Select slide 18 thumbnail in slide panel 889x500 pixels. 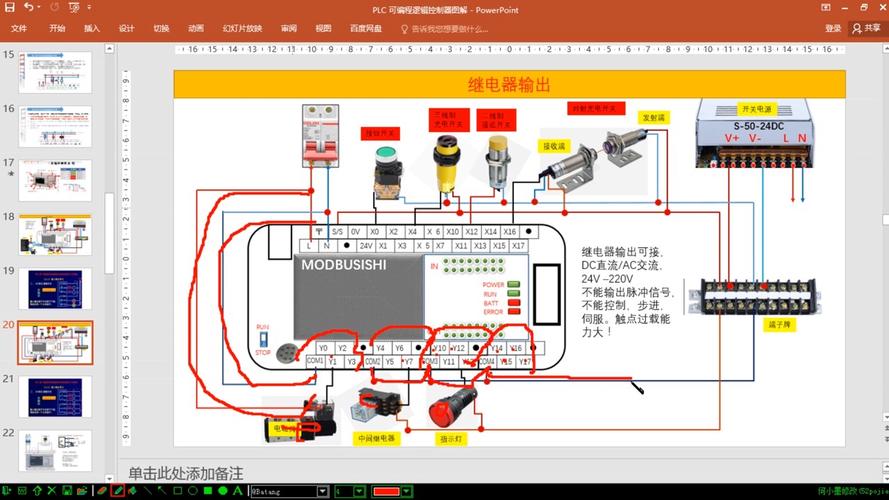55,234
